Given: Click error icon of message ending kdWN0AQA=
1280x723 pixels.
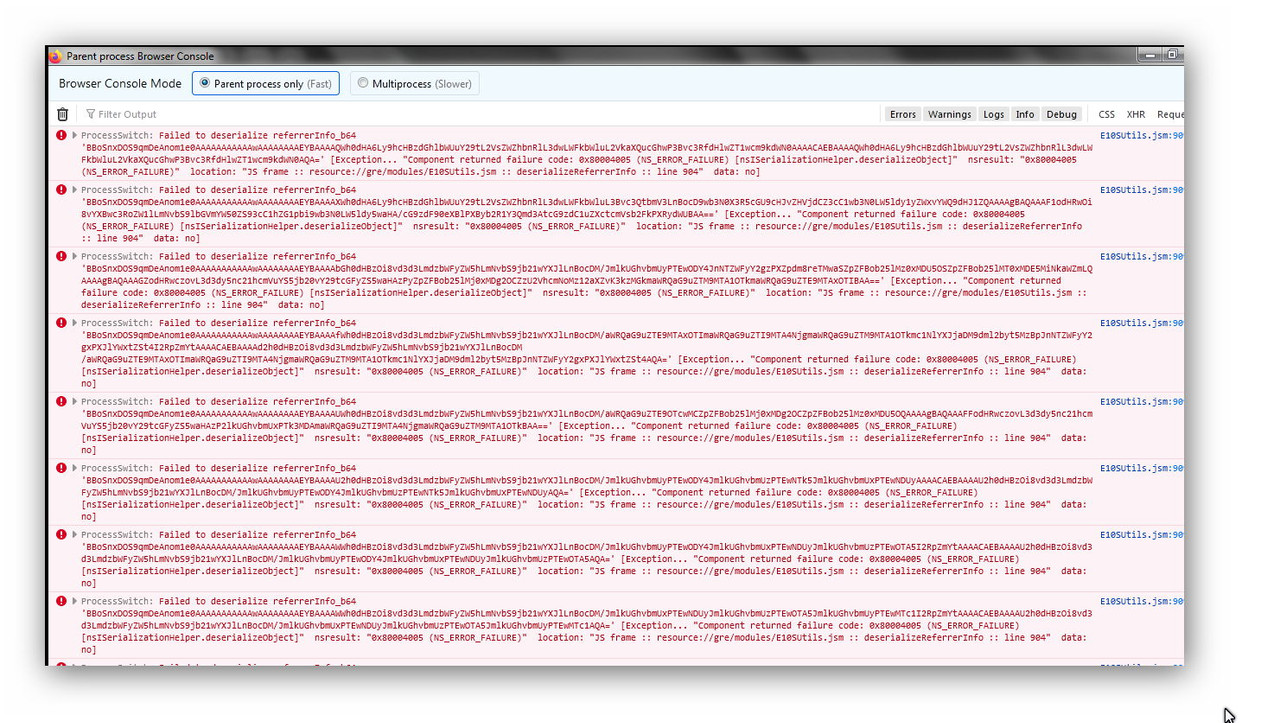Looking at the screenshot, I should click(62, 135).
